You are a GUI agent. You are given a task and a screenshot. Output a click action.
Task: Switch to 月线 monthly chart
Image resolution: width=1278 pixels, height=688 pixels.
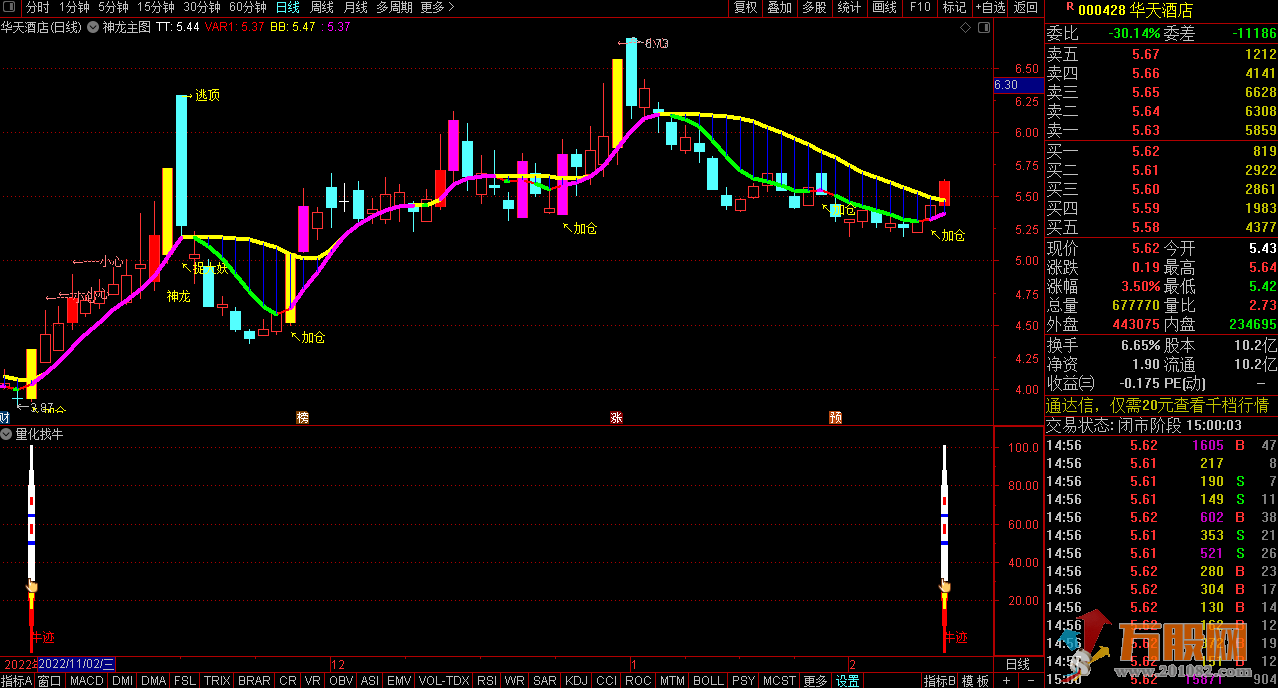pyautogui.click(x=355, y=8)
